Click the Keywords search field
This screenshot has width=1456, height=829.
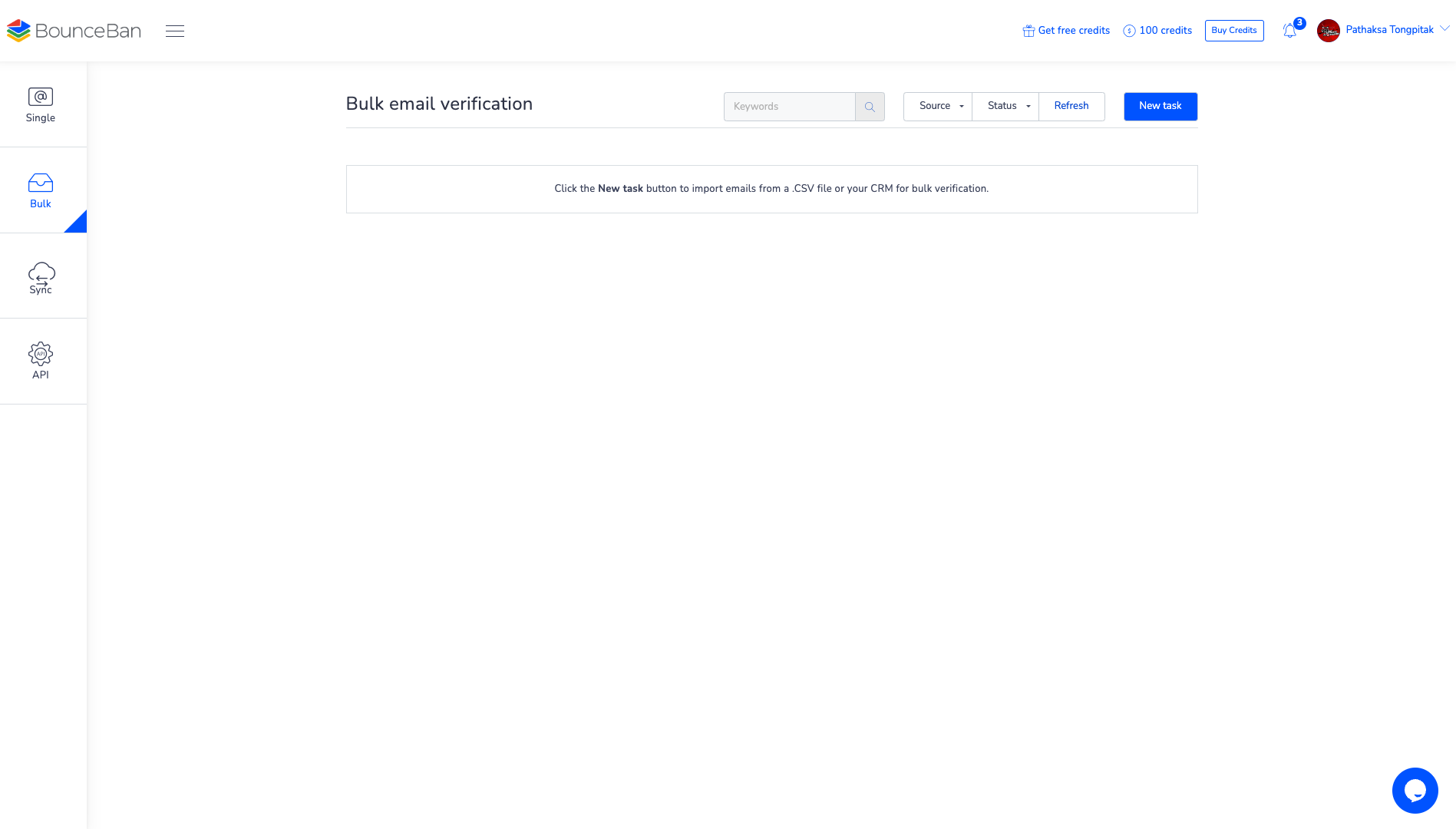(789, 107)
